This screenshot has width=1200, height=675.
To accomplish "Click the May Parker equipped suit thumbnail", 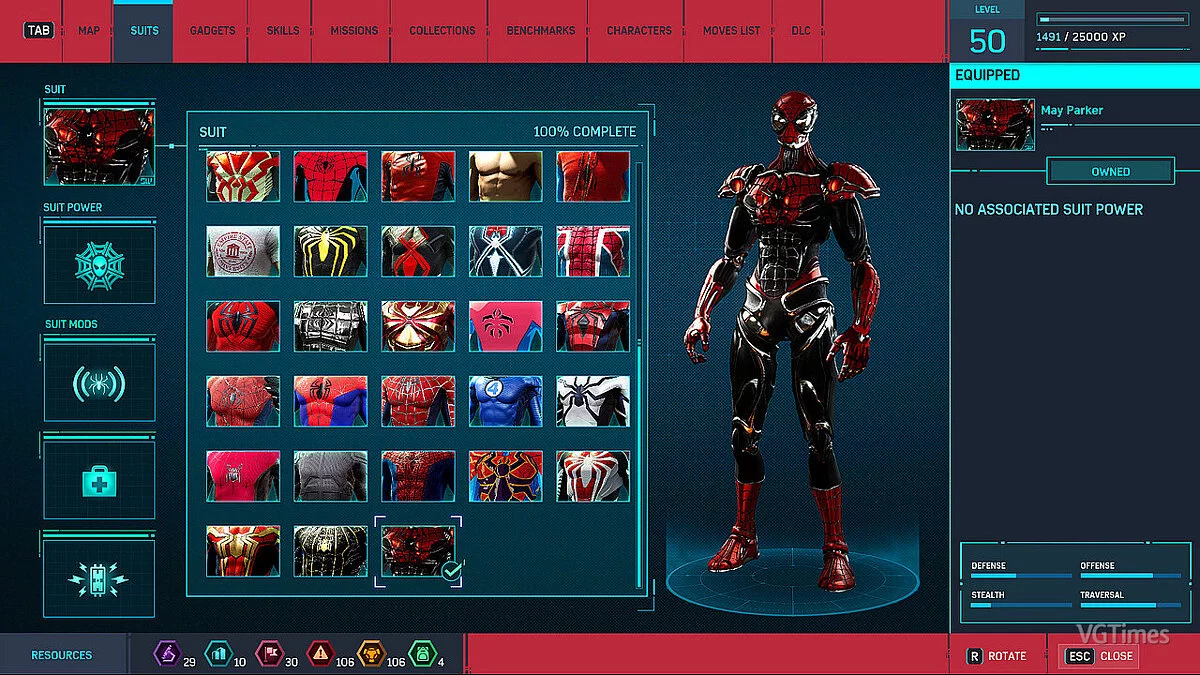I will point(995,124).
